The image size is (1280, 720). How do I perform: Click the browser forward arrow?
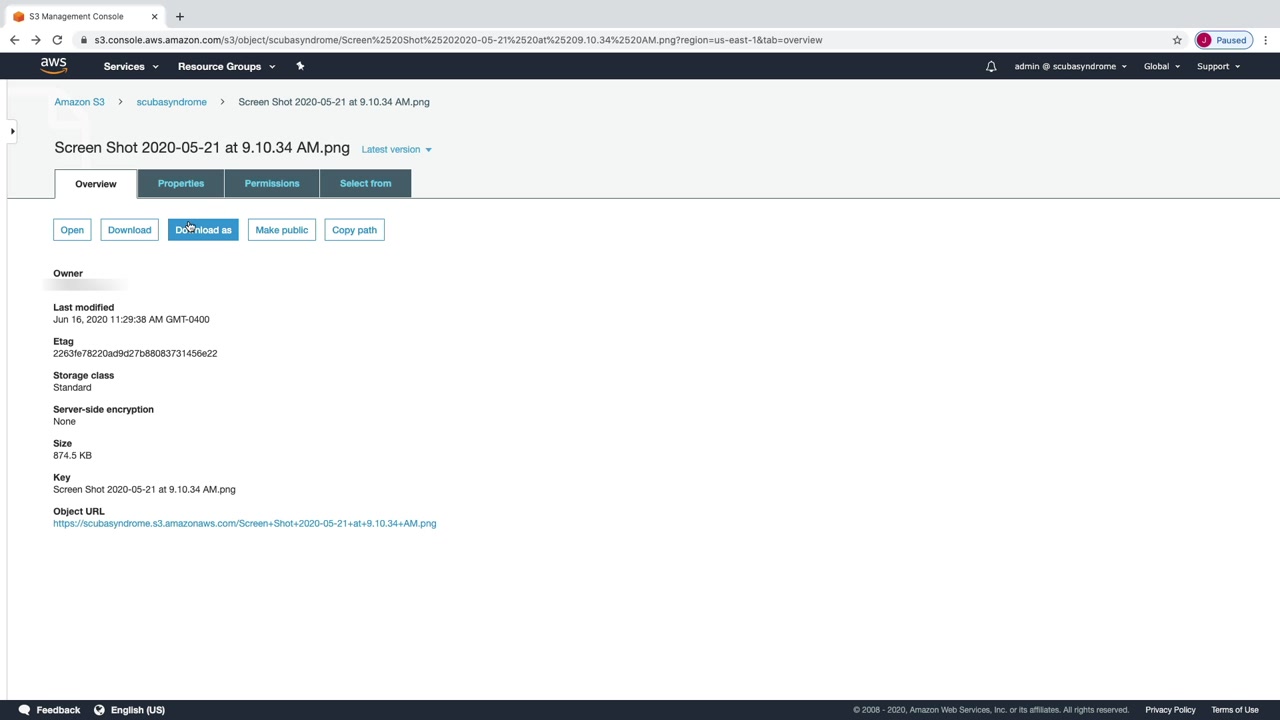[x=36, y=40]
